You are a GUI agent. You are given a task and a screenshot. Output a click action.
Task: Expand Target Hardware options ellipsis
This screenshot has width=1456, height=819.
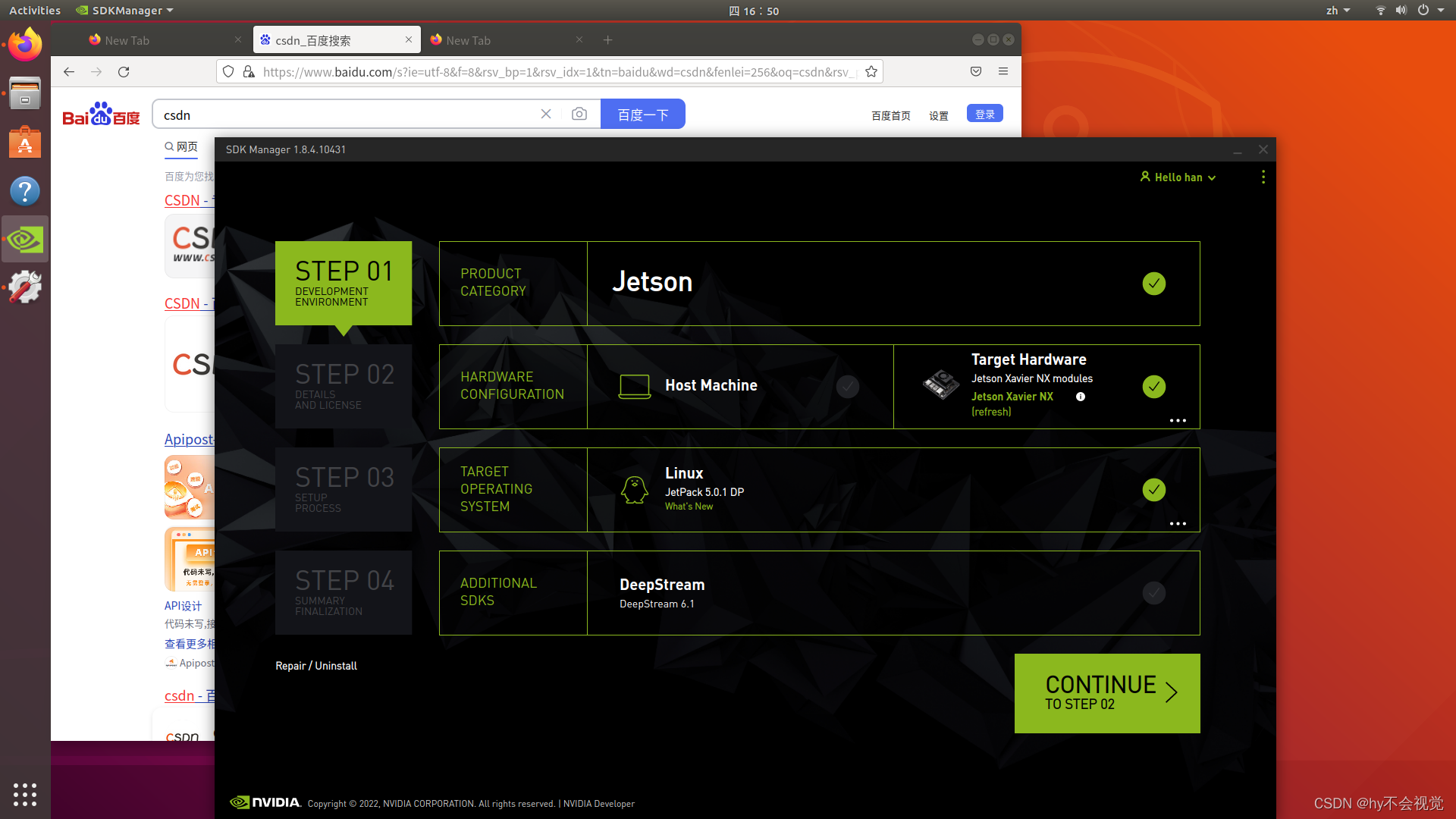(x=1177, y=420)
